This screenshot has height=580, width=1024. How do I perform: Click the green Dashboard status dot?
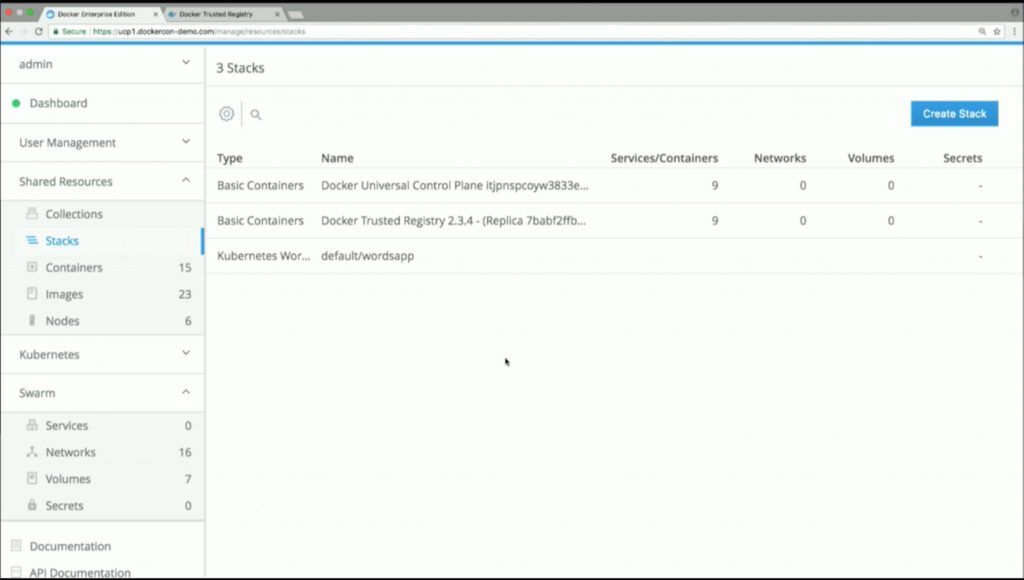[x=16, y=103]
